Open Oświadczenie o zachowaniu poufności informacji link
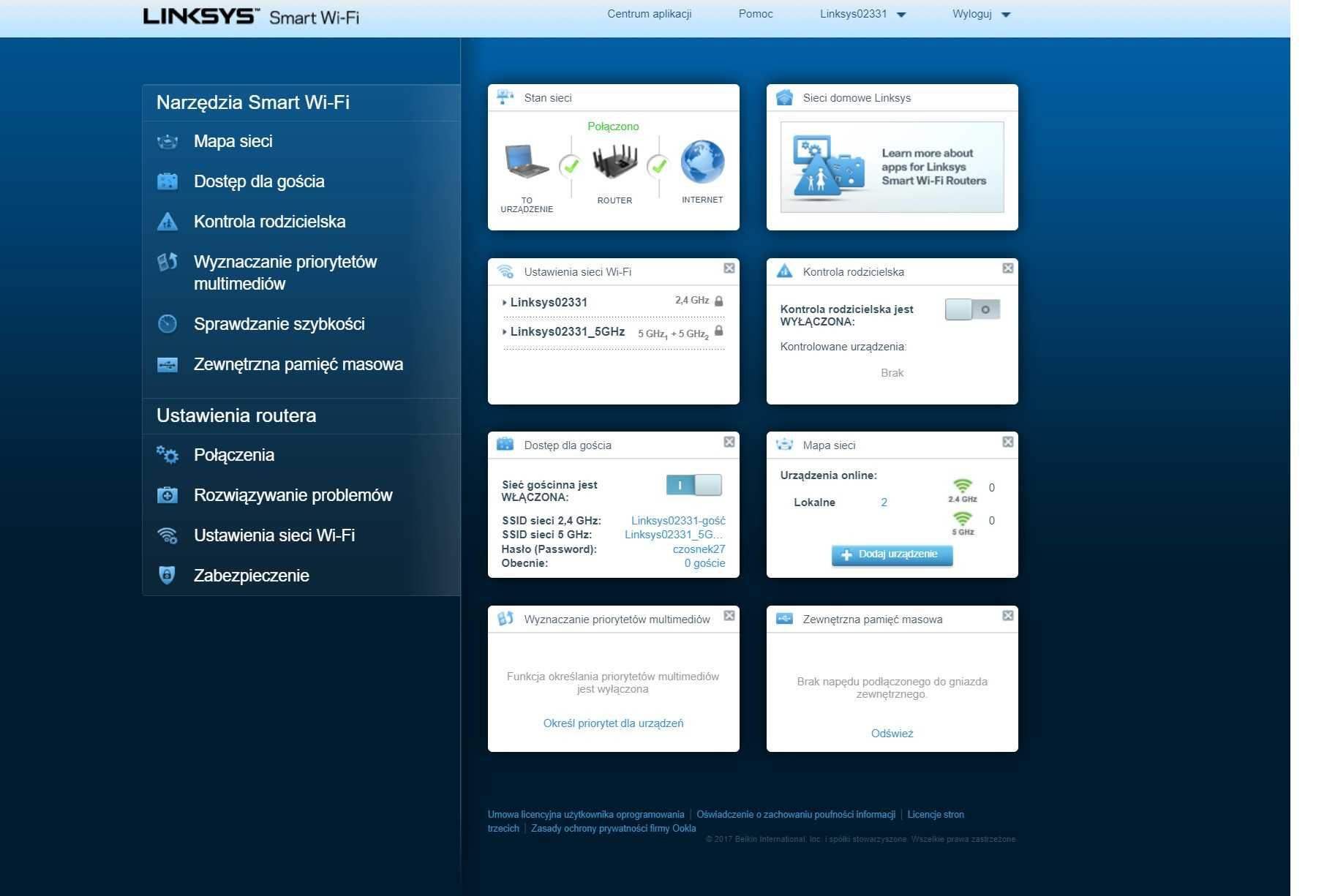This screenshot has height=896, width=1335. (796, 815)
